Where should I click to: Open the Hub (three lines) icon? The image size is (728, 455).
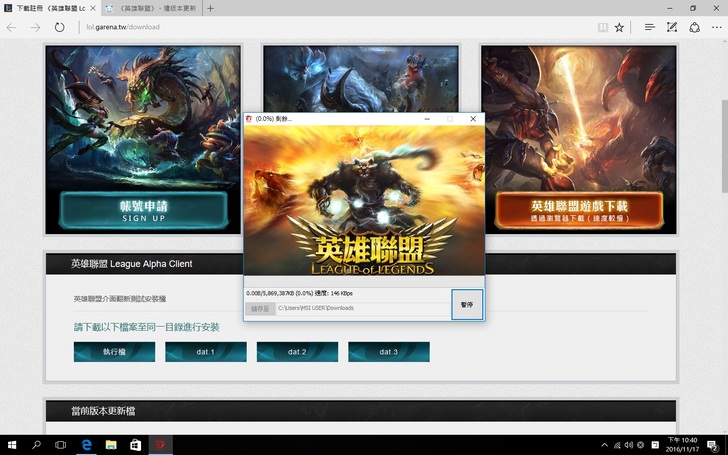click(650, 27)
